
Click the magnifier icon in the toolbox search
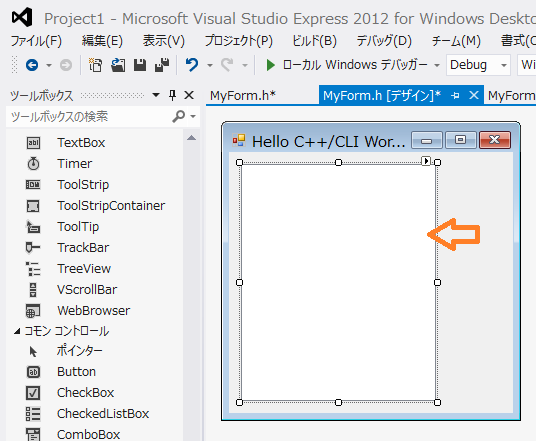click(x=179, y=117)
